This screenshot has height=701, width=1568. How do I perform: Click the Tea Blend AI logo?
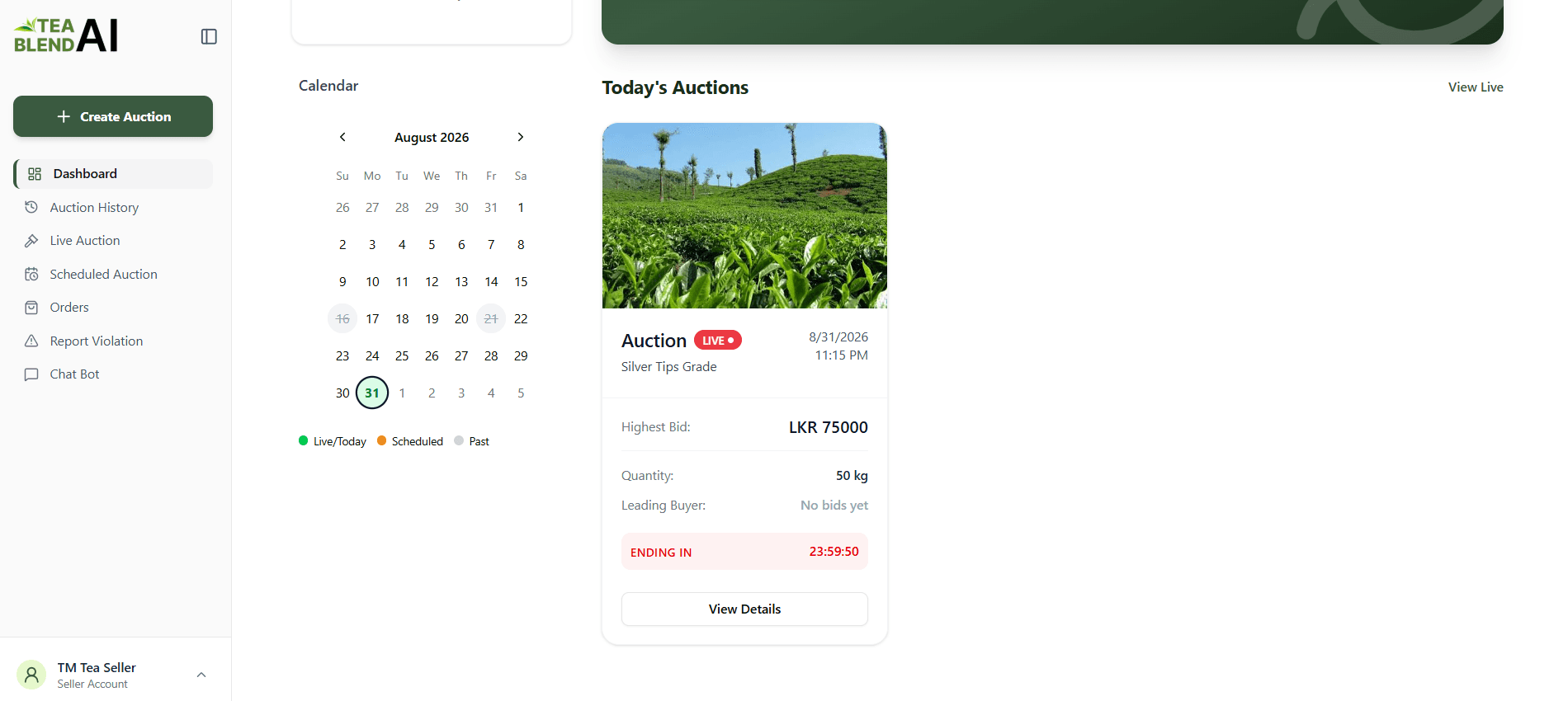point(66,35)
